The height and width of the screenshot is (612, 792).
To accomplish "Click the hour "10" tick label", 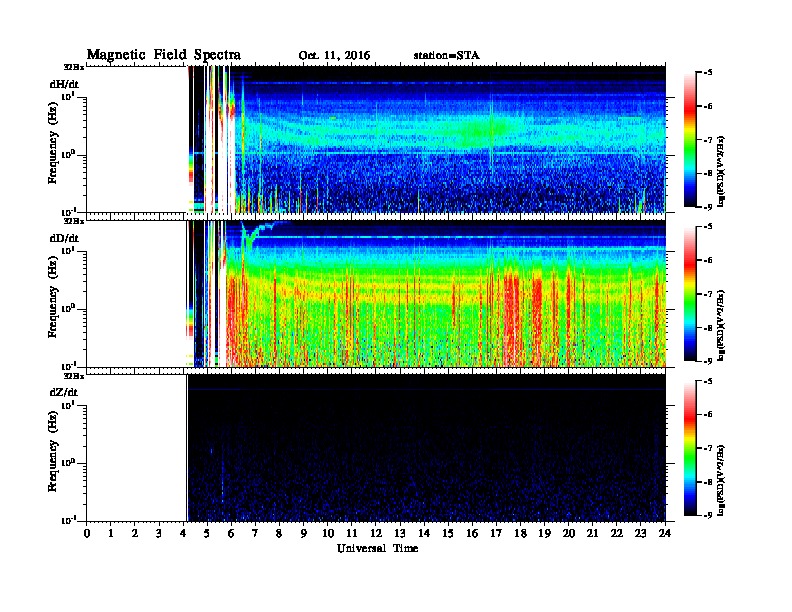I will coord(328,533).
